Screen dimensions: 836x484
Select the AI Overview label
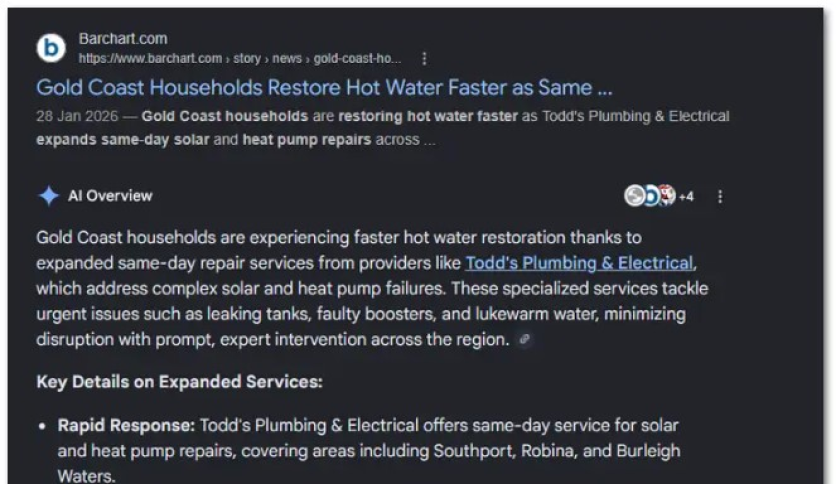110,196
